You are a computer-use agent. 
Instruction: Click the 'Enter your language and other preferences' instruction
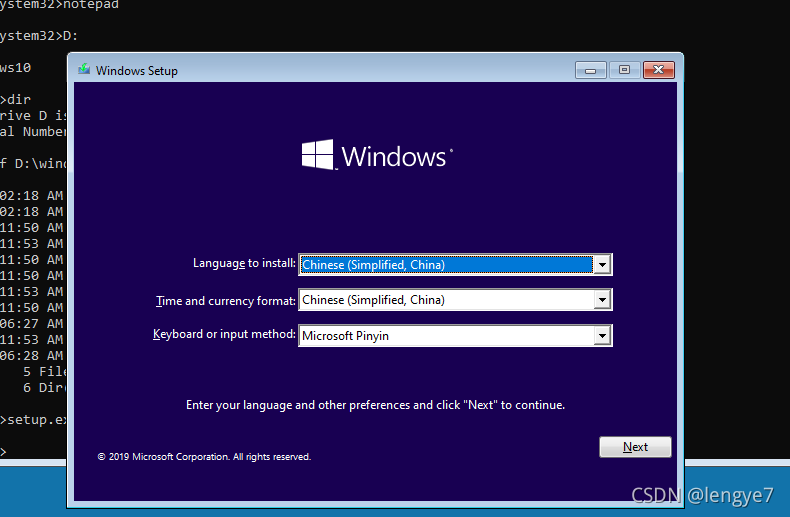click(x=375, y=405)
